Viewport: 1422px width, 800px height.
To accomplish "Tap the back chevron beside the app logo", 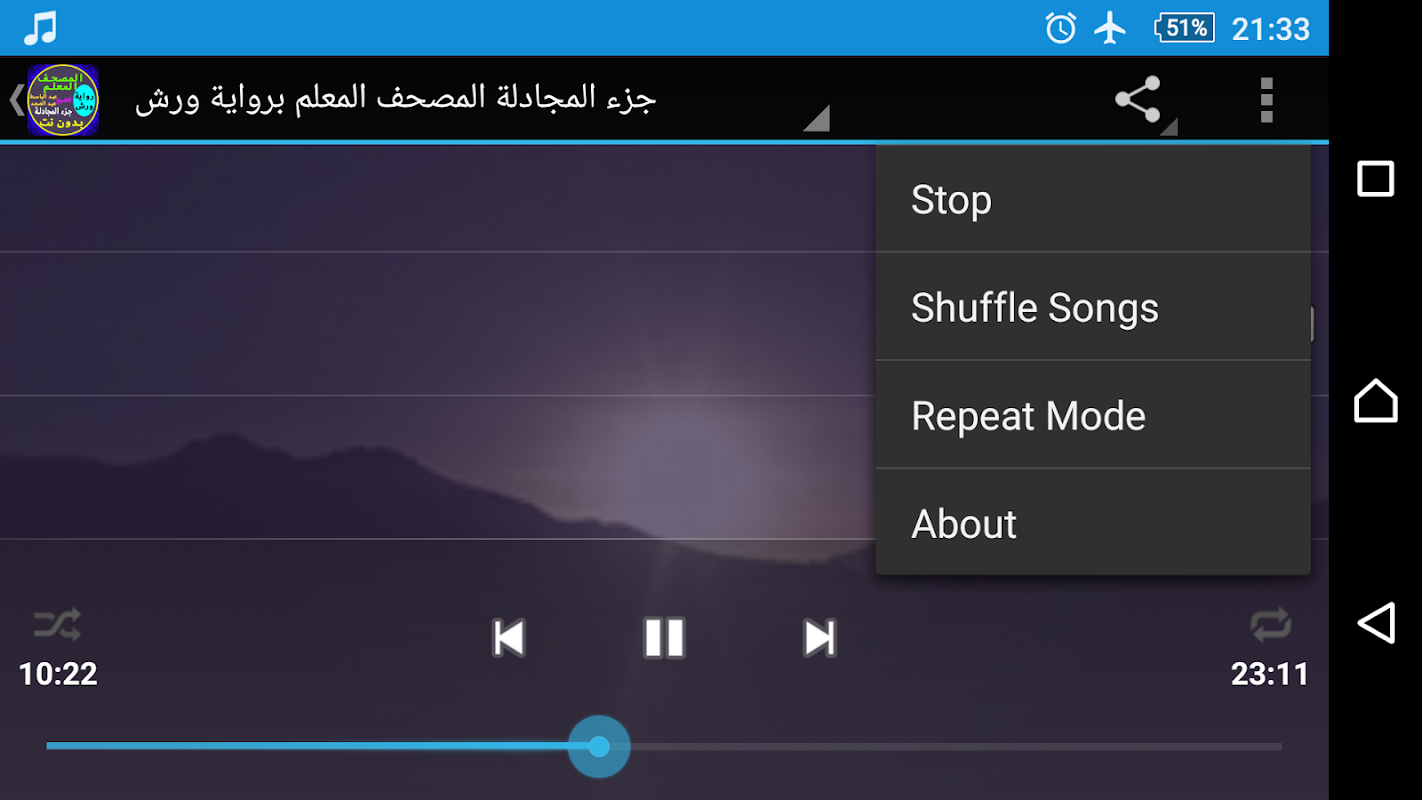I will (15, 100).
